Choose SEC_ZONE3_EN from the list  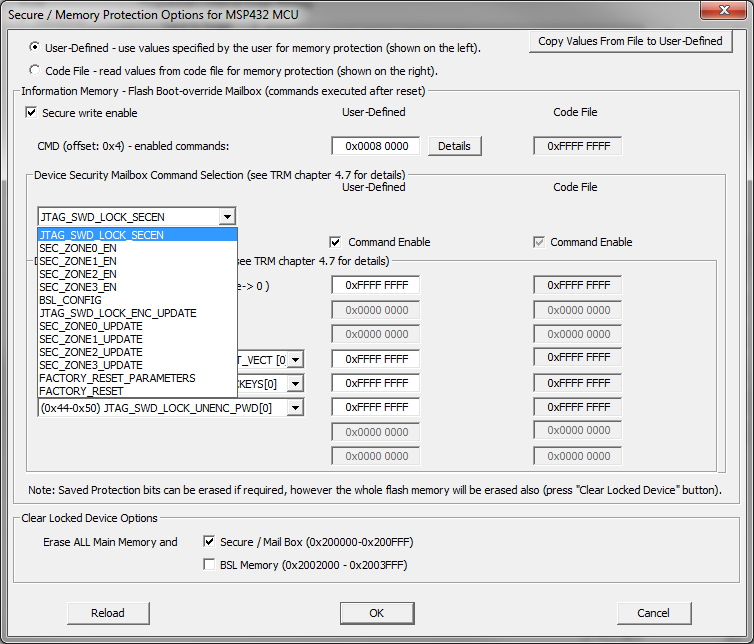(x=138, y=287)
